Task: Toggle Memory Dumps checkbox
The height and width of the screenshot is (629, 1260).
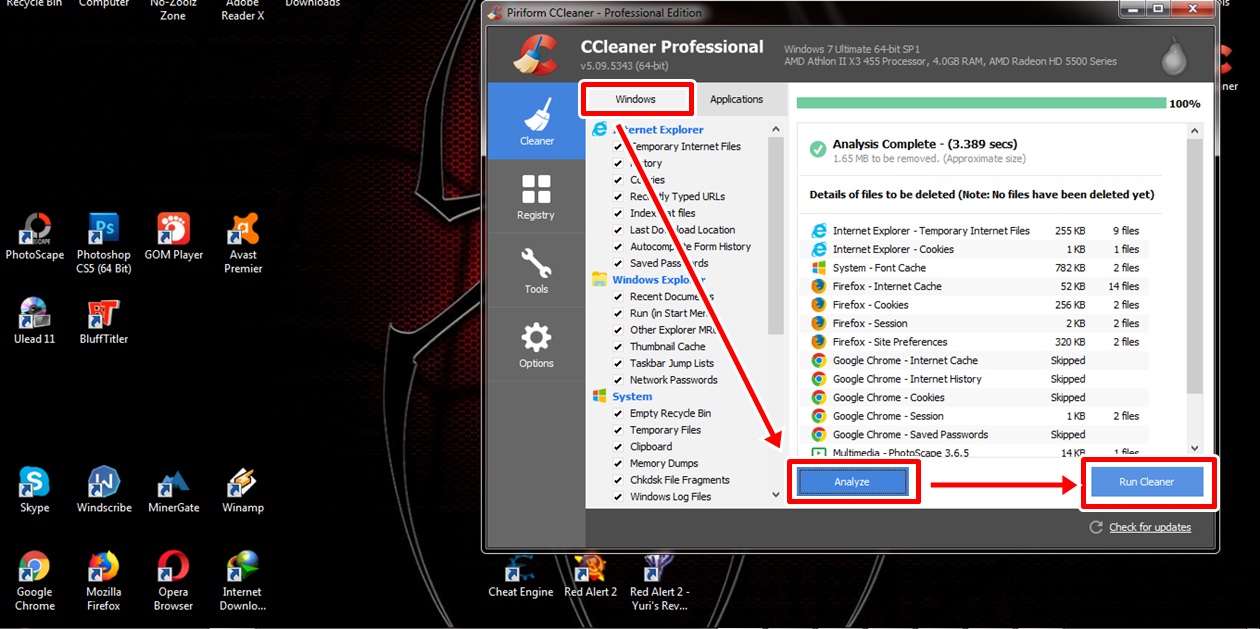Action: [618, 463]
